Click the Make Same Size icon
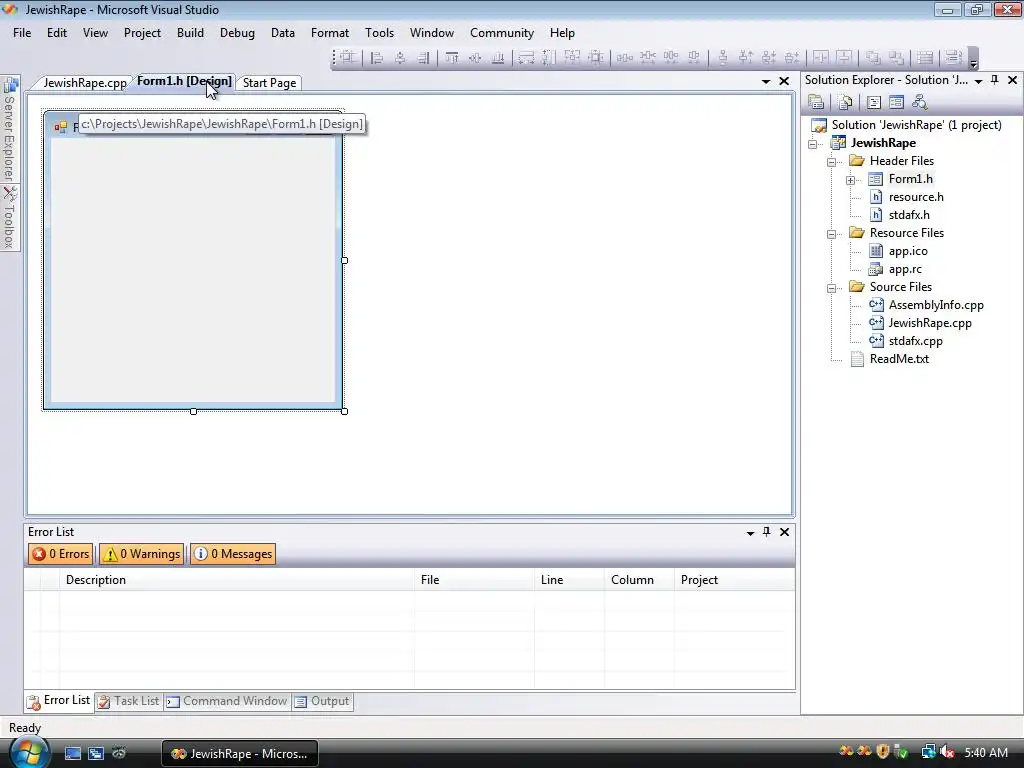This screenshot has height=768, width=1024. coord(572,58)
